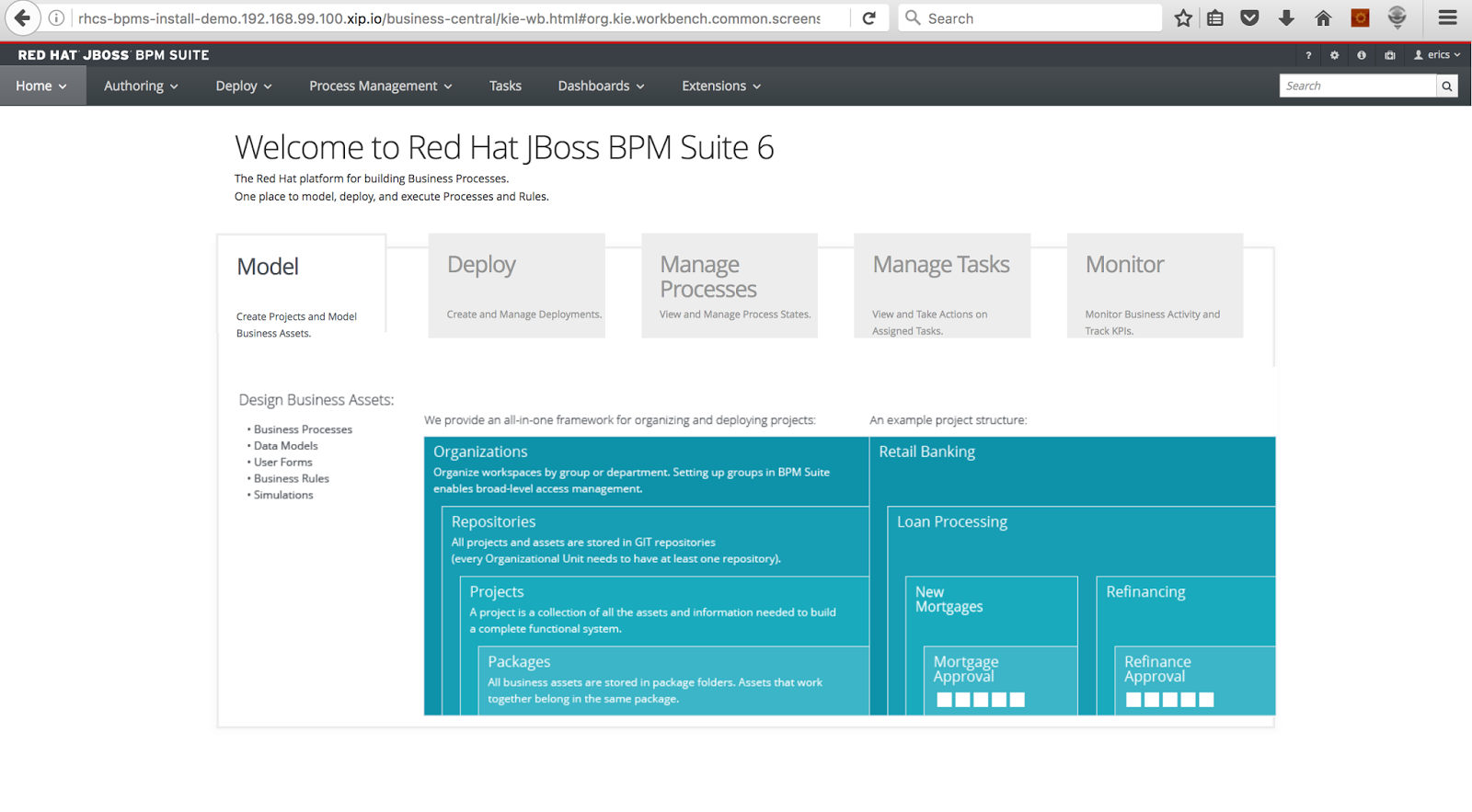Click the info icon in BPM Suite header
1472x812 pixels.
tap(1362, 55)
